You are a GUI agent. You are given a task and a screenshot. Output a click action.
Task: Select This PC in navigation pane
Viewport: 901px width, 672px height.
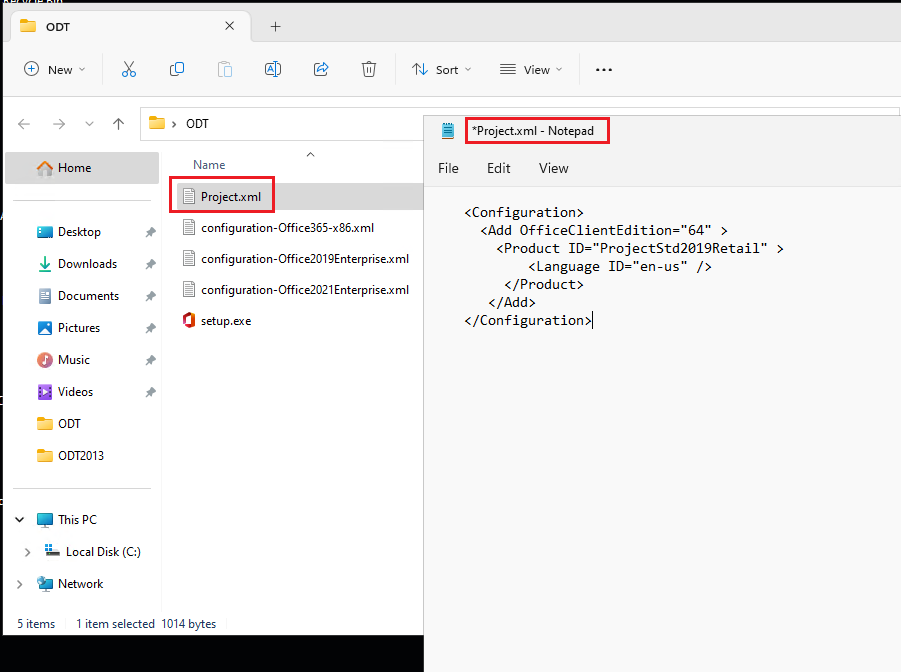[x=77, y=520]
